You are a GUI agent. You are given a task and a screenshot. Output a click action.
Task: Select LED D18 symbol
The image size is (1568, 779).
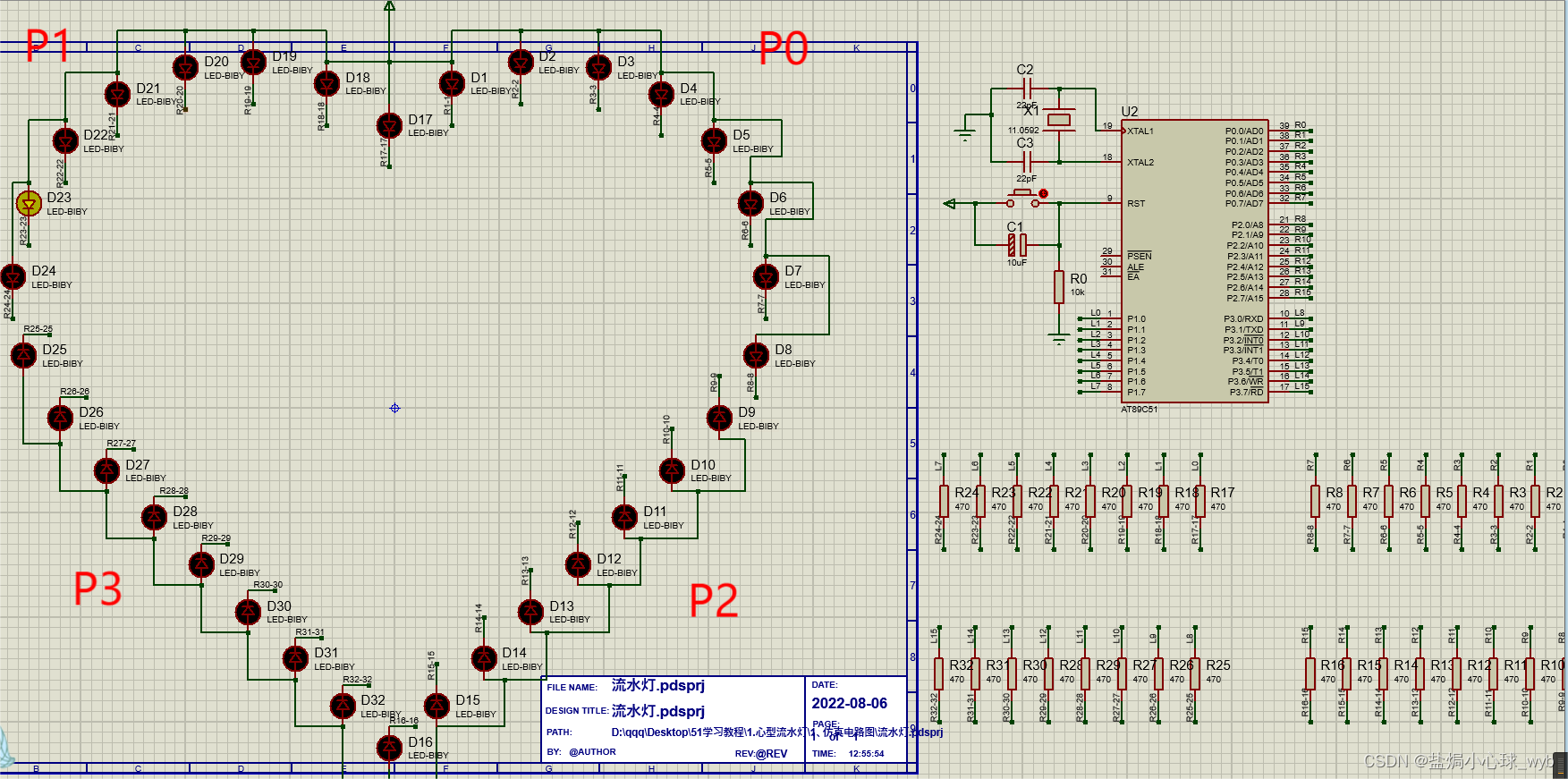coord(326,83)
